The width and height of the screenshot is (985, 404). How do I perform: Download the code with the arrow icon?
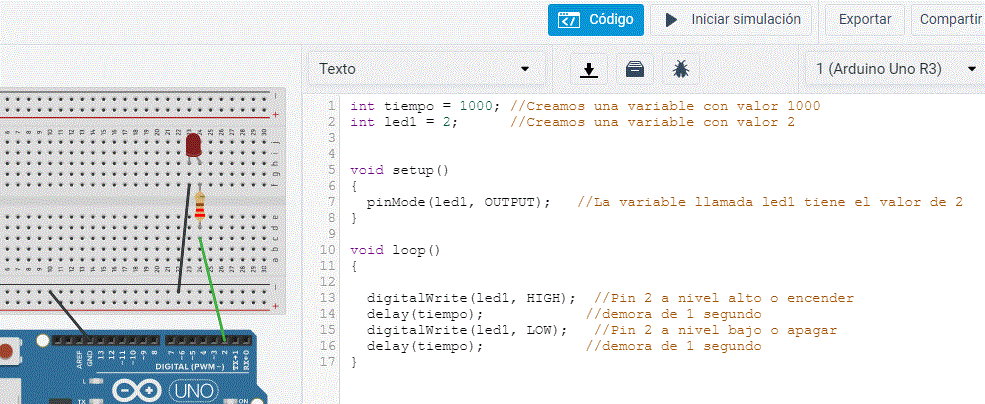(x=590, y=69)
